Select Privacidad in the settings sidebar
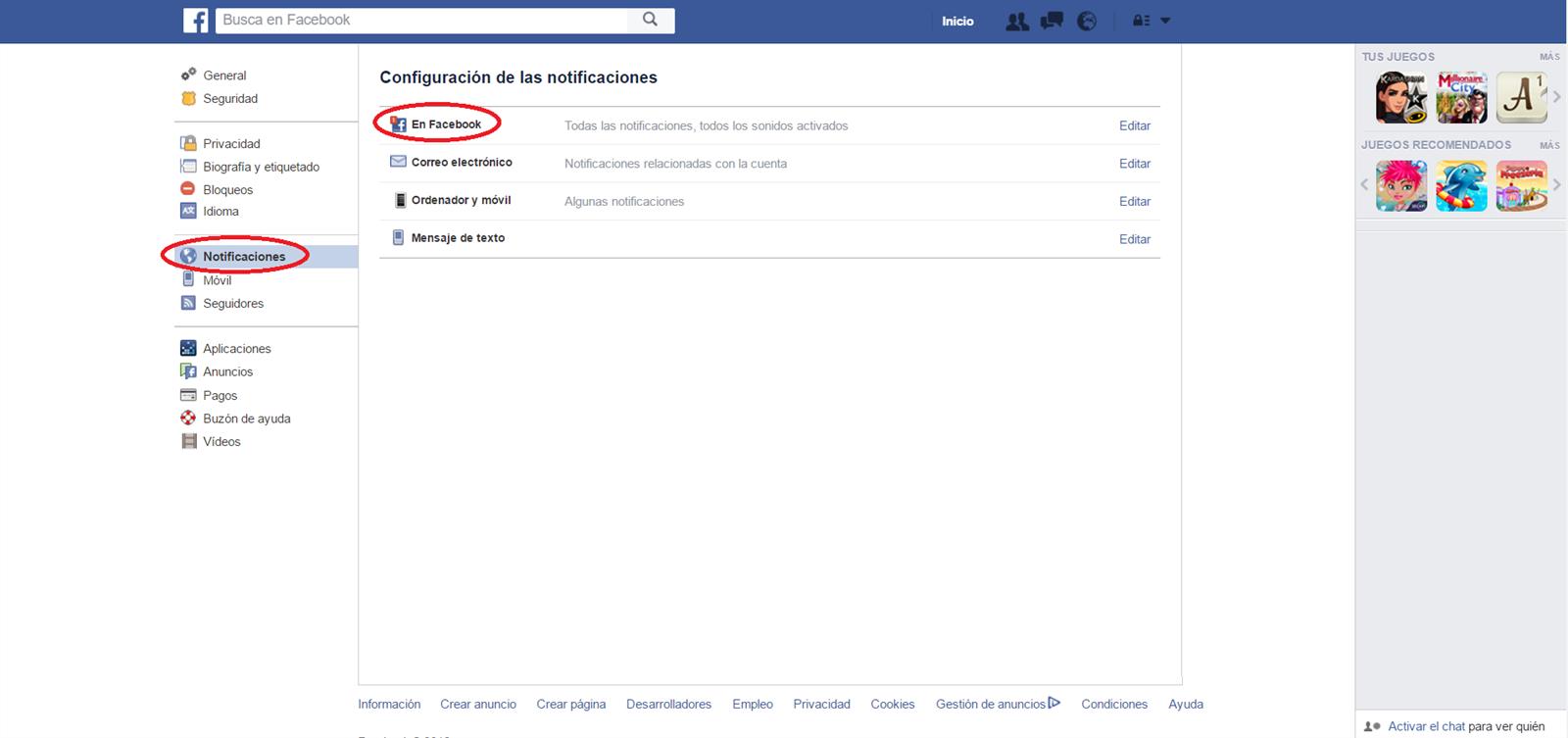This screenshot has width=1568, height=738. point(231,143)
